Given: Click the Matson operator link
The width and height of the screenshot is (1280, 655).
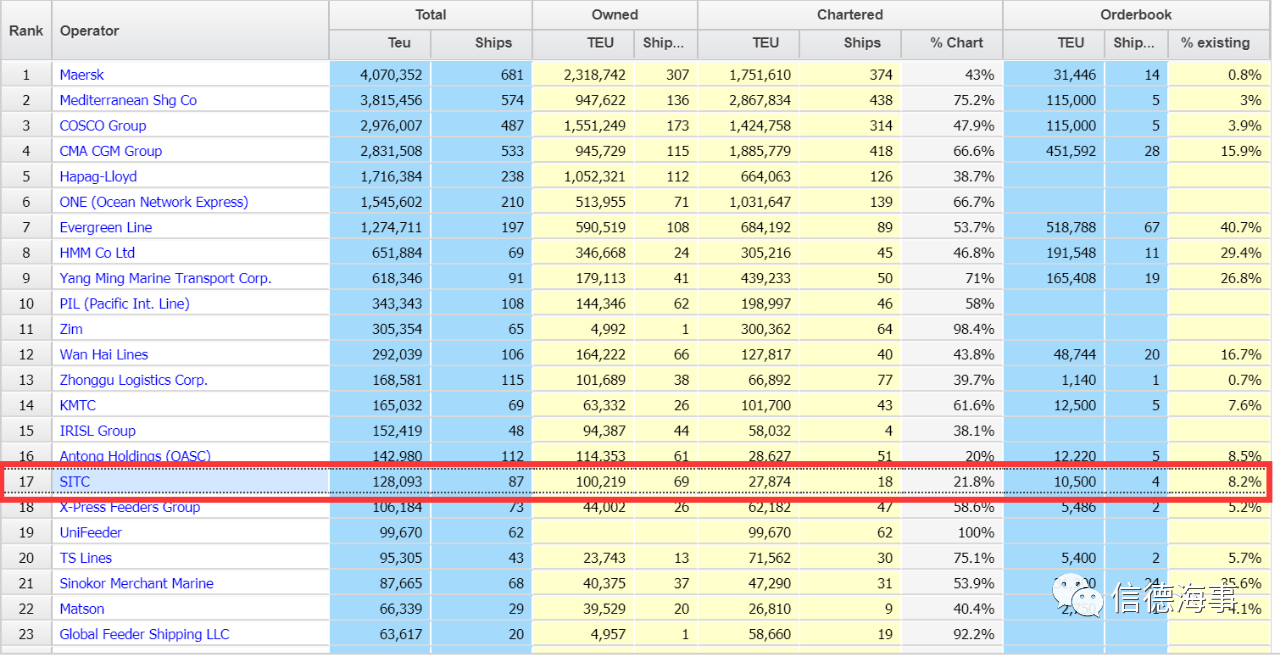Looking at the screenshot, I should [82, 609].
